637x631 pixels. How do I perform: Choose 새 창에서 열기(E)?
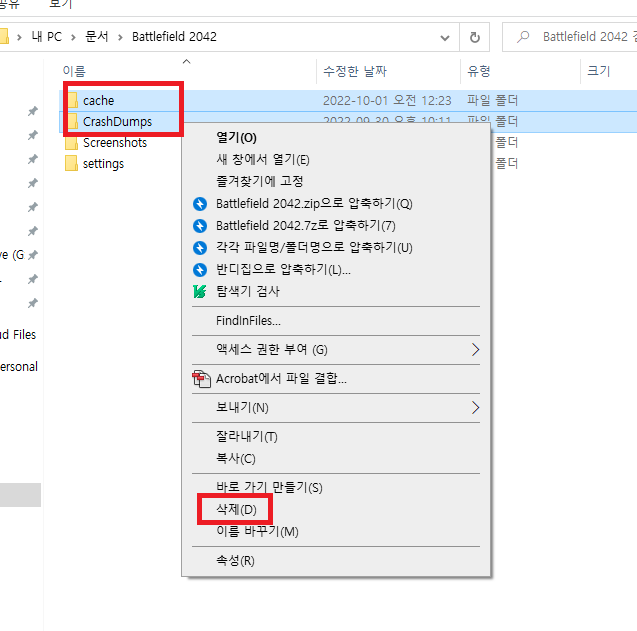point(262,160)
